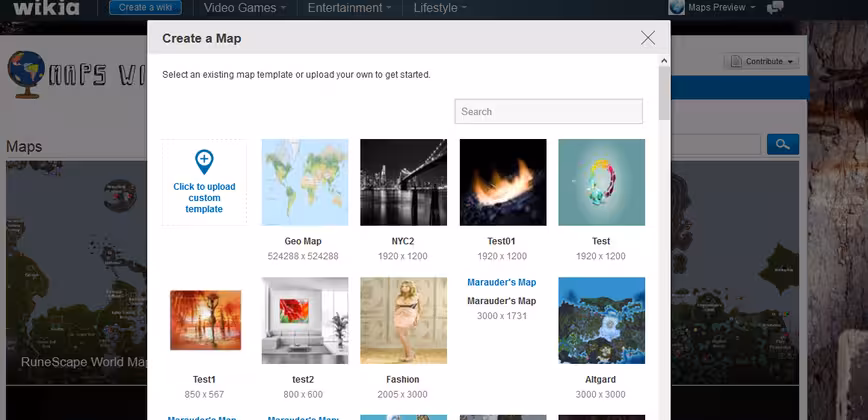
Task: Select the Test1 sunset painting thumbnail
Action: tap(205, 320)
